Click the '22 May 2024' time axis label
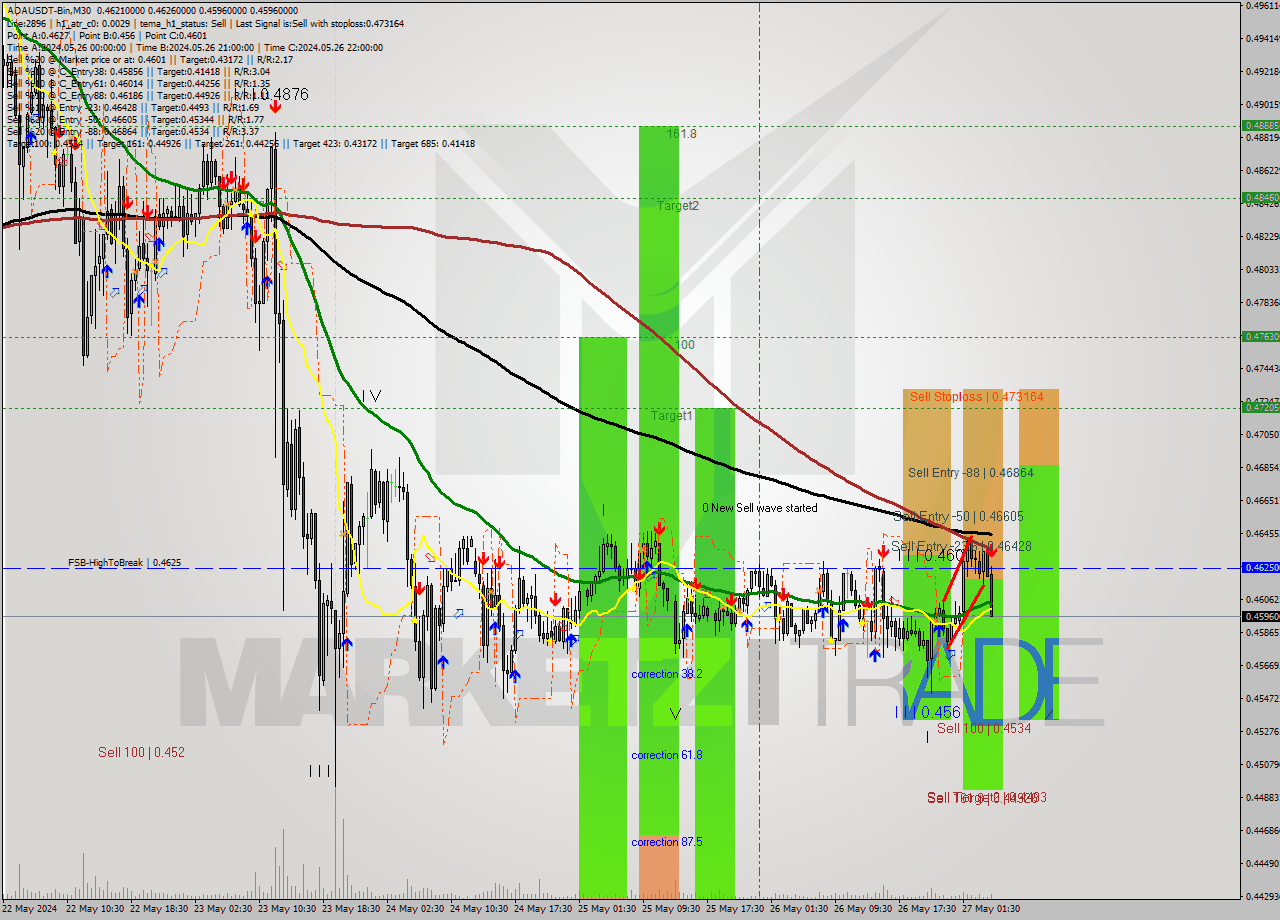Image resolution: width=1280 pixels, height=920 pixels. coord(30,909)
